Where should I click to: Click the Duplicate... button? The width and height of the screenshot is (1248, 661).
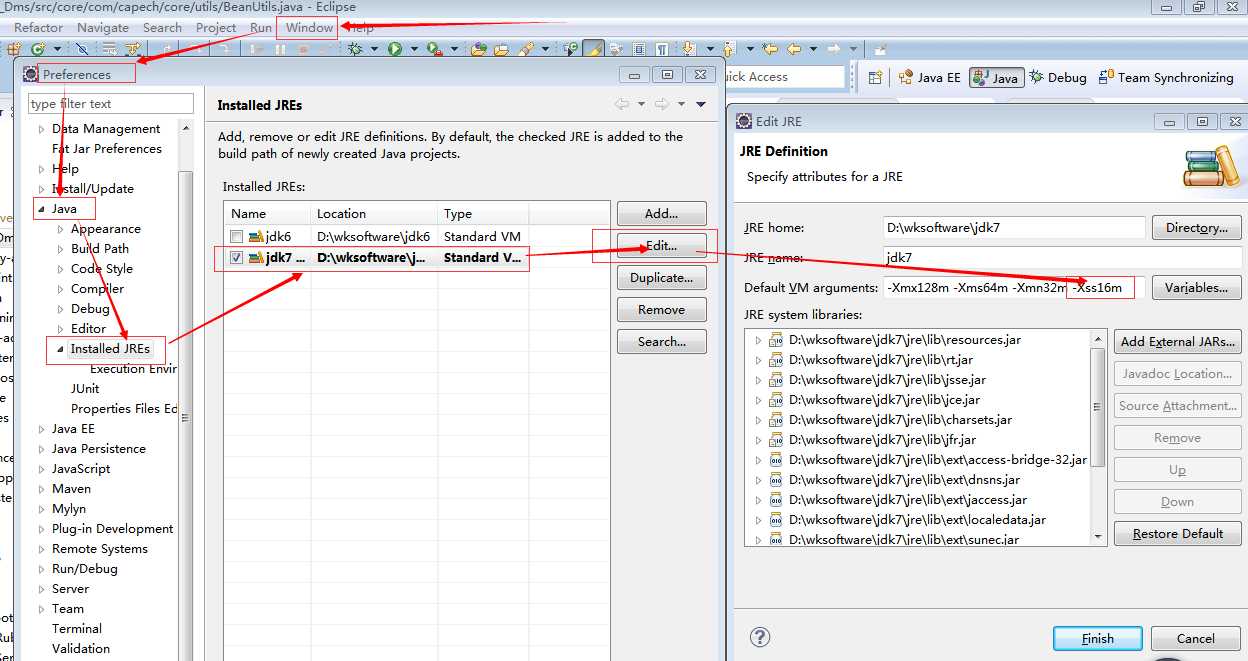click(661, 277)
